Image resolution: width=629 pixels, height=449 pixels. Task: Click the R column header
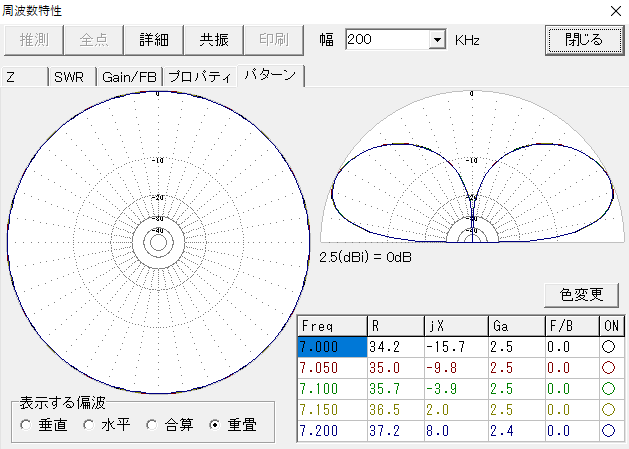[x=396, y=326]
